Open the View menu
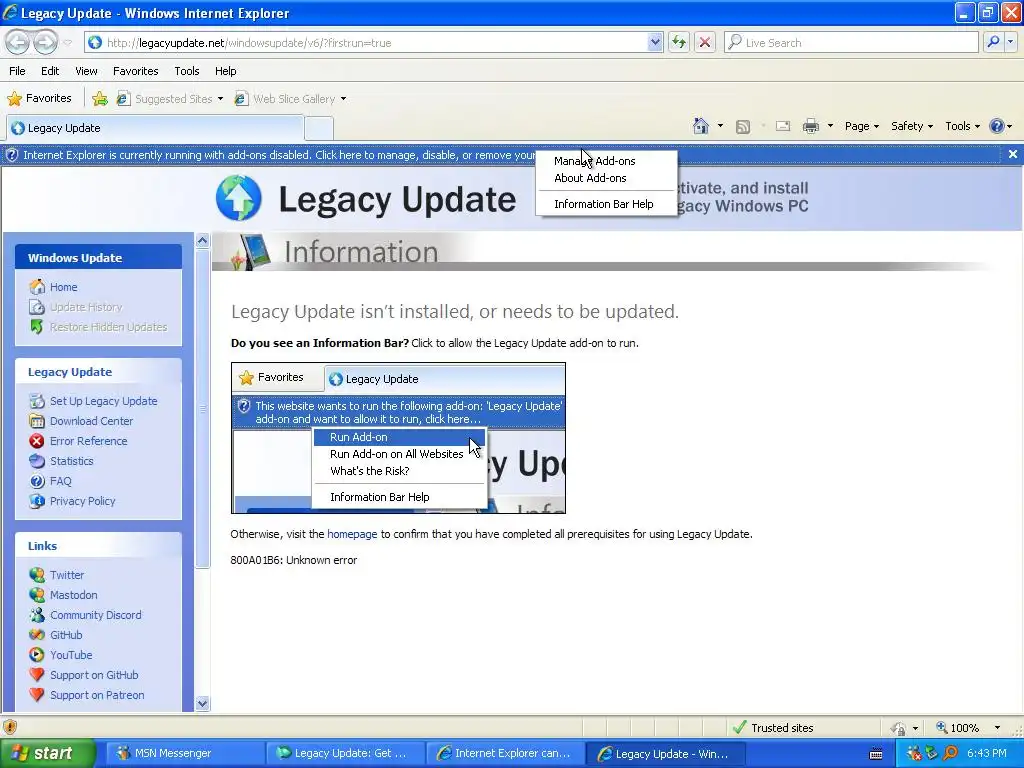 (x=86, y=71)
